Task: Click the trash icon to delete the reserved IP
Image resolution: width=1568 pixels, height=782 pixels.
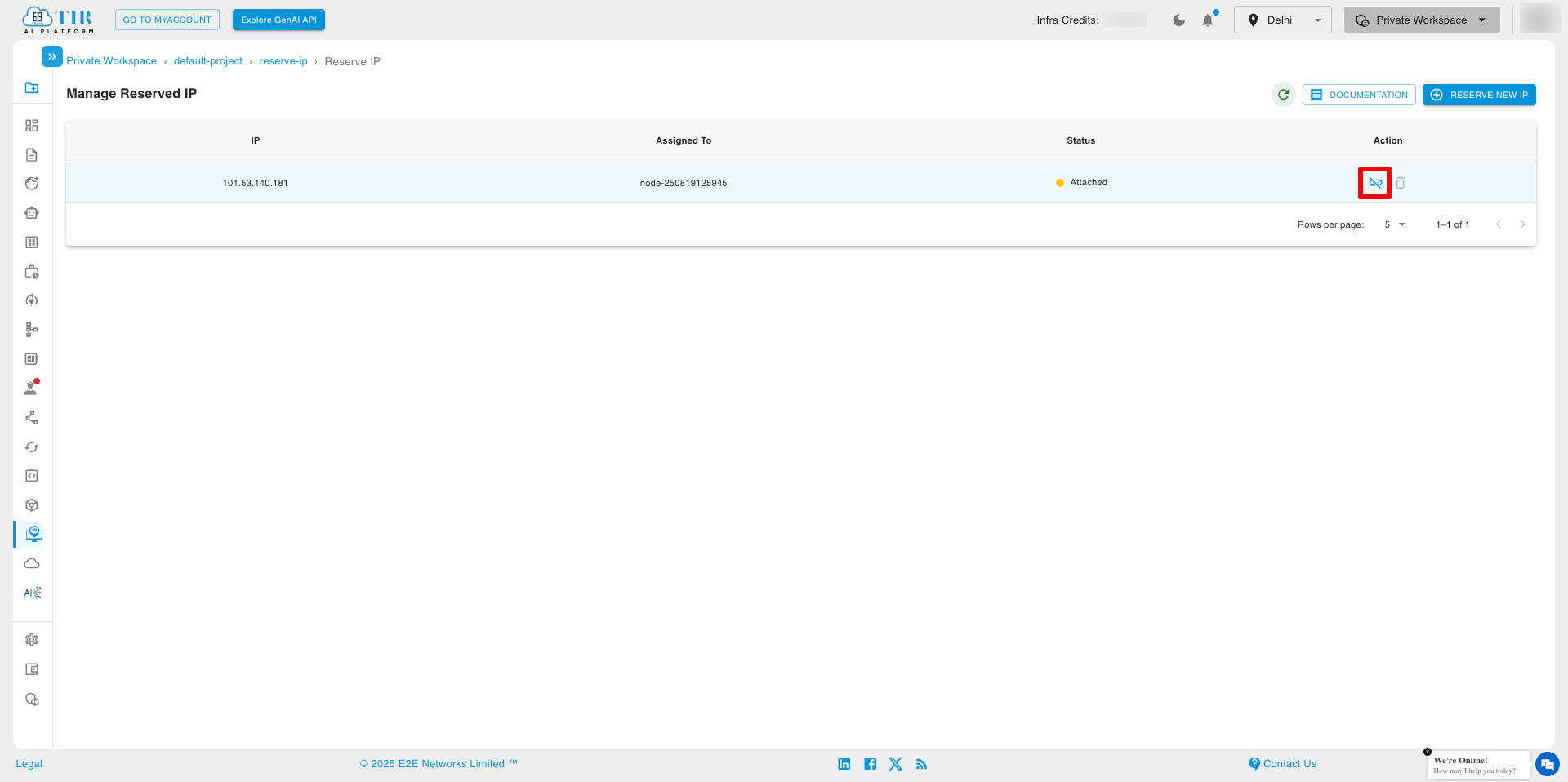Action: point(1401,182)
